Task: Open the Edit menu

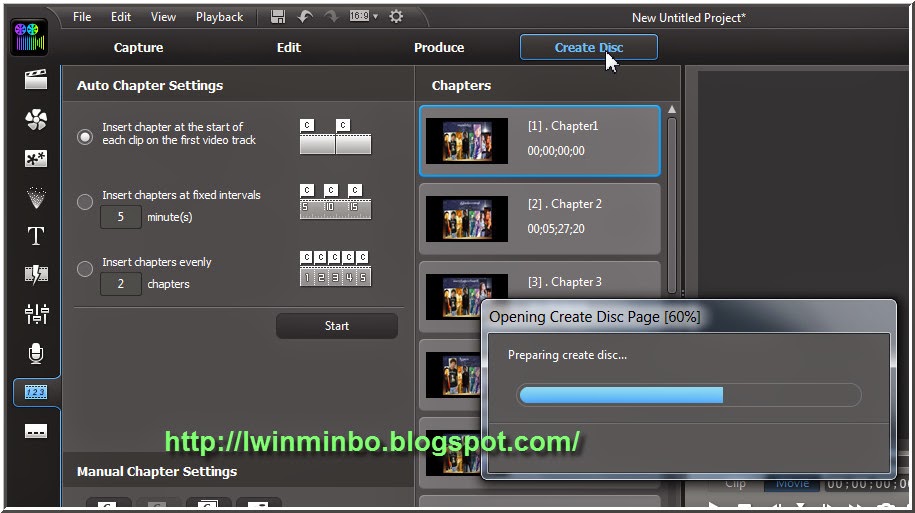Action: [x=121, y=17]
